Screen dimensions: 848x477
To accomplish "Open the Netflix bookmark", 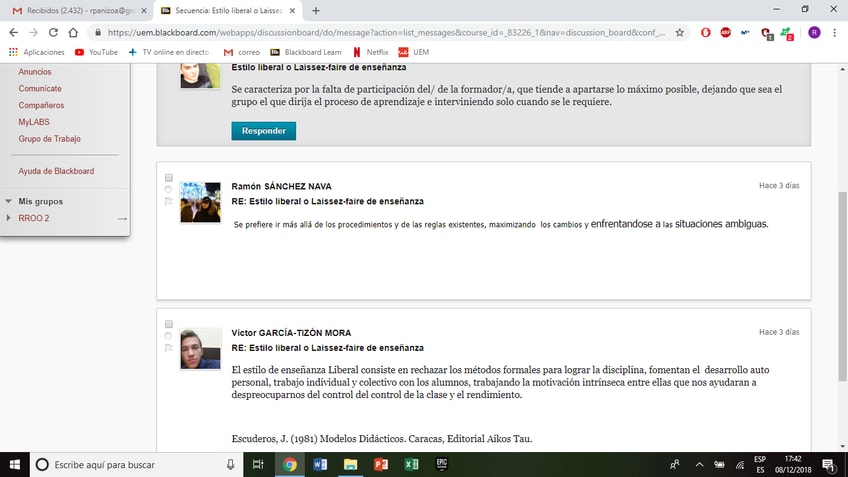I will (370, 52).
